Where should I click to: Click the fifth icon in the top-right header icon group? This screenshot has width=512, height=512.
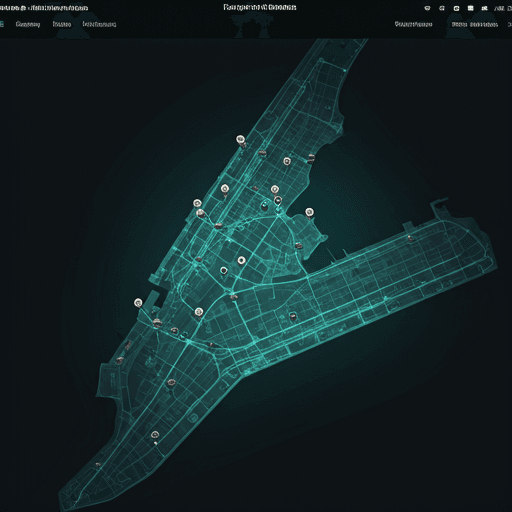click(485, 8)
